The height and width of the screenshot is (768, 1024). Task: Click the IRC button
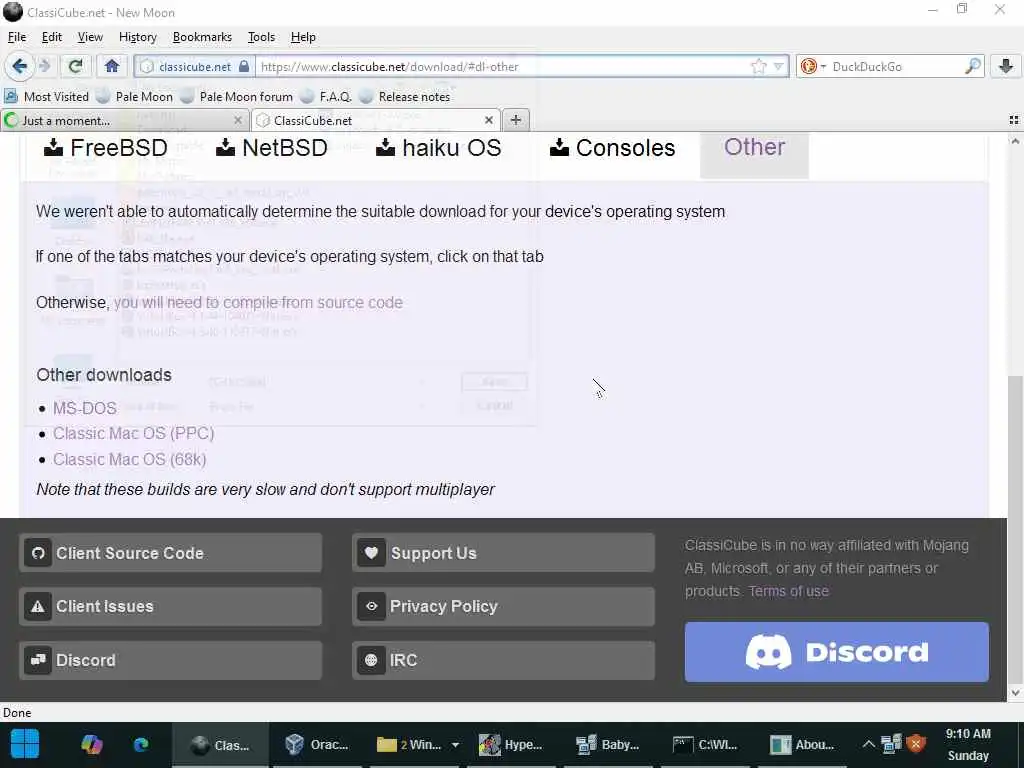click(503, 660)
